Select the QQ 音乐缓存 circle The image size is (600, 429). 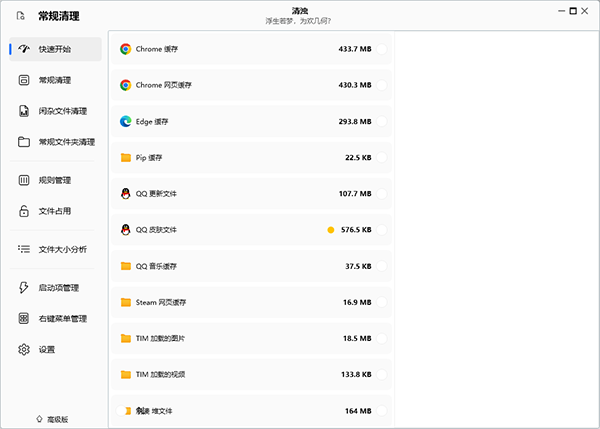tap(382, 266)
